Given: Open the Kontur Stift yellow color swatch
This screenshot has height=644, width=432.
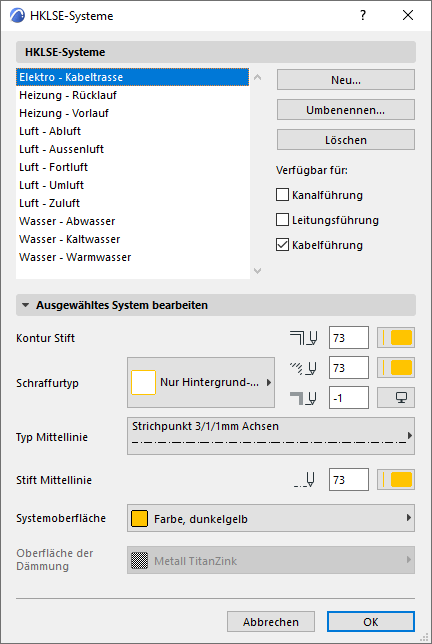Looking at the screenshot, I should (396, 338).
